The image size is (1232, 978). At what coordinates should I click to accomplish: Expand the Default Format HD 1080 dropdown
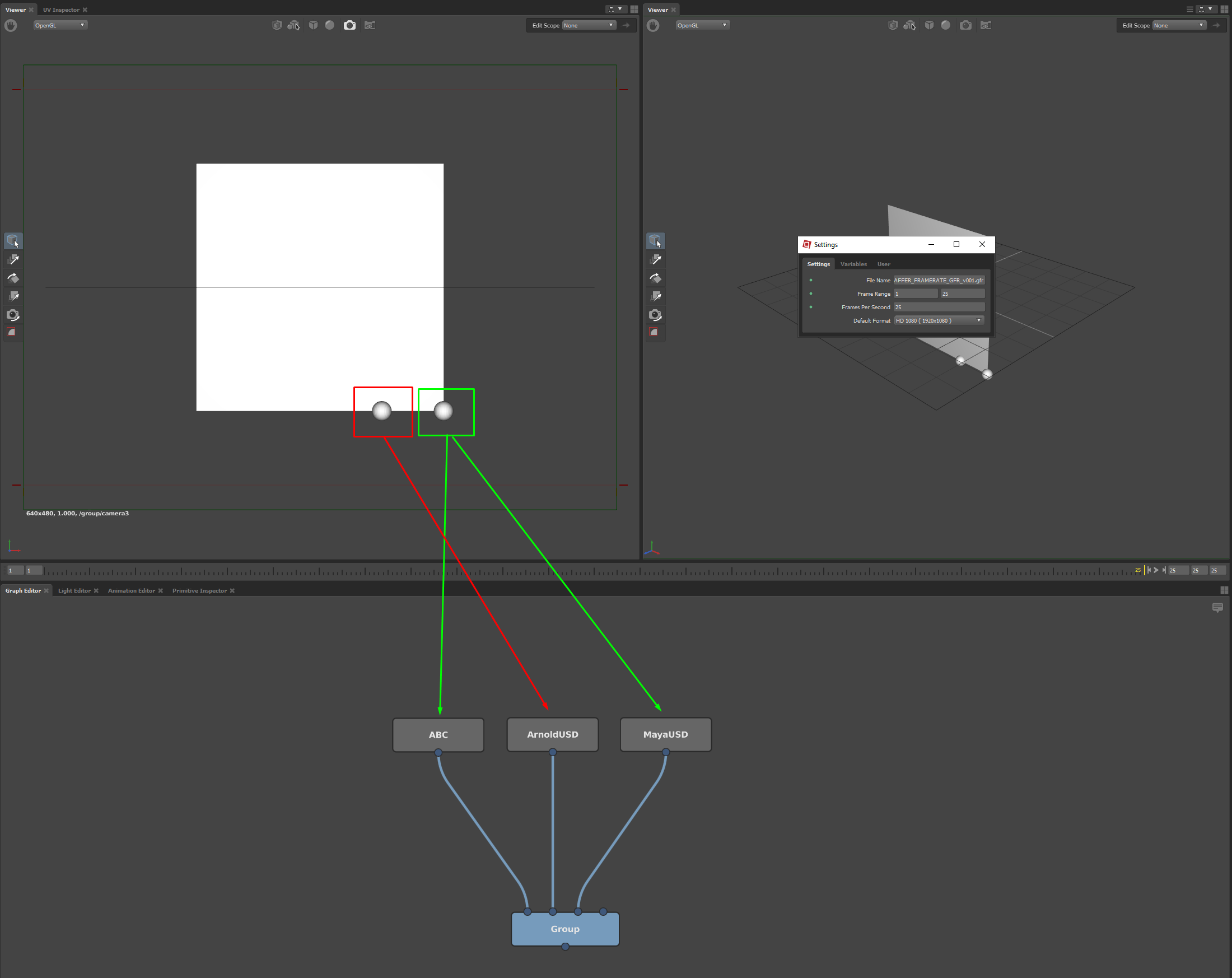939,320
